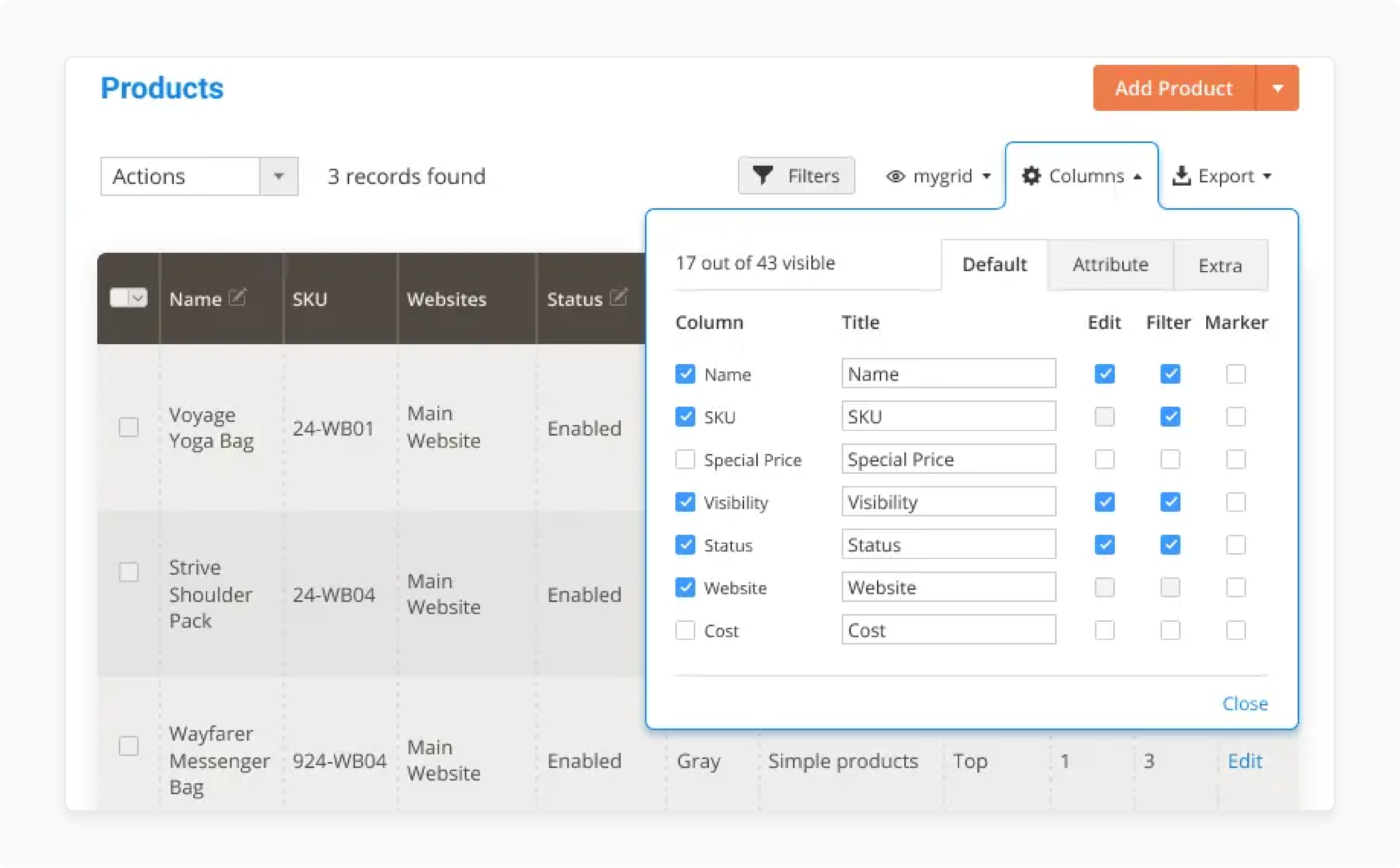
Task: Enable Marker checkbox for Cost row
Action: click(1235, 630)
